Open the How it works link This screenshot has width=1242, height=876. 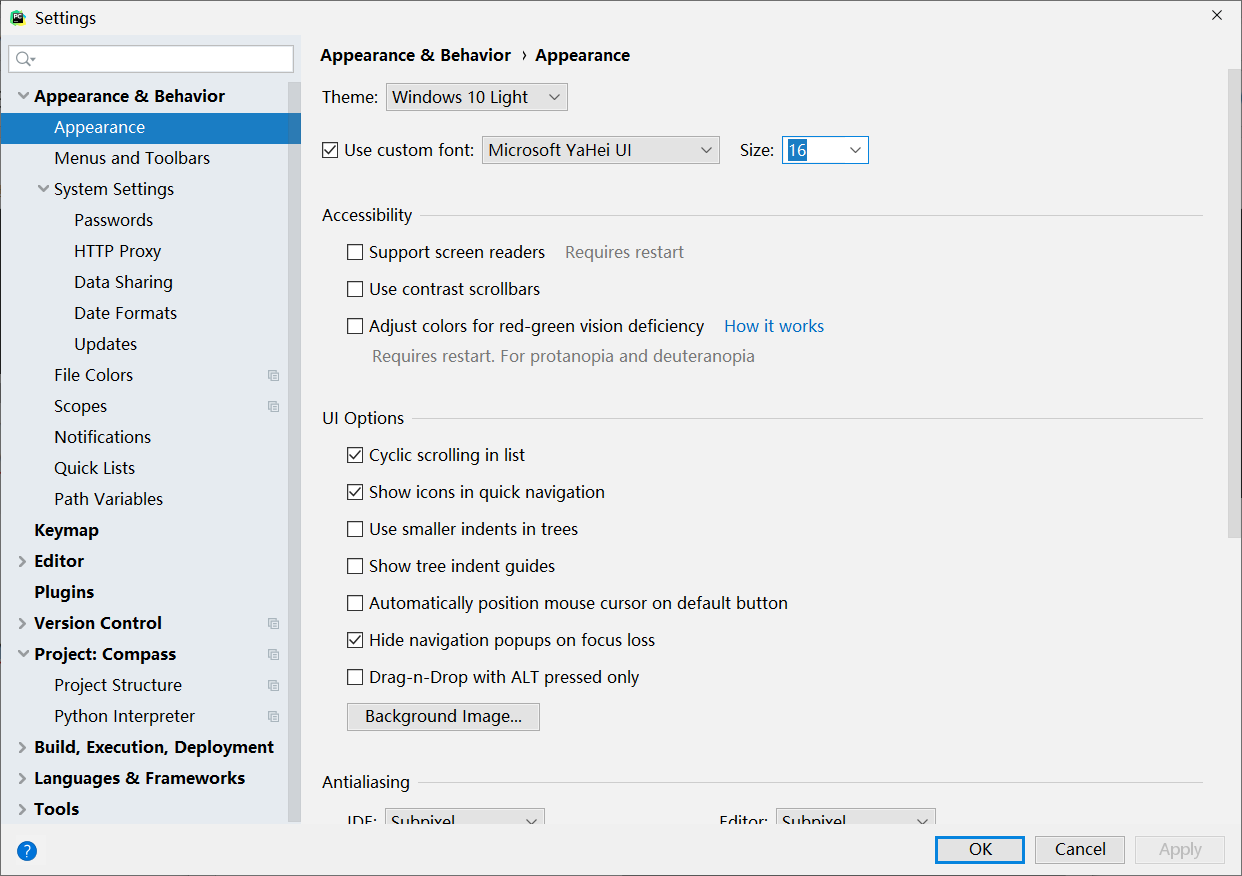coord(774,326)
